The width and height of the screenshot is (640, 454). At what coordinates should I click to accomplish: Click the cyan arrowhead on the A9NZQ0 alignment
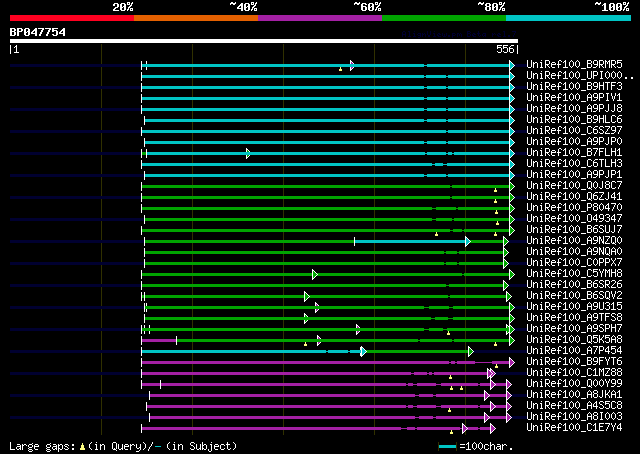click(468, 242)
